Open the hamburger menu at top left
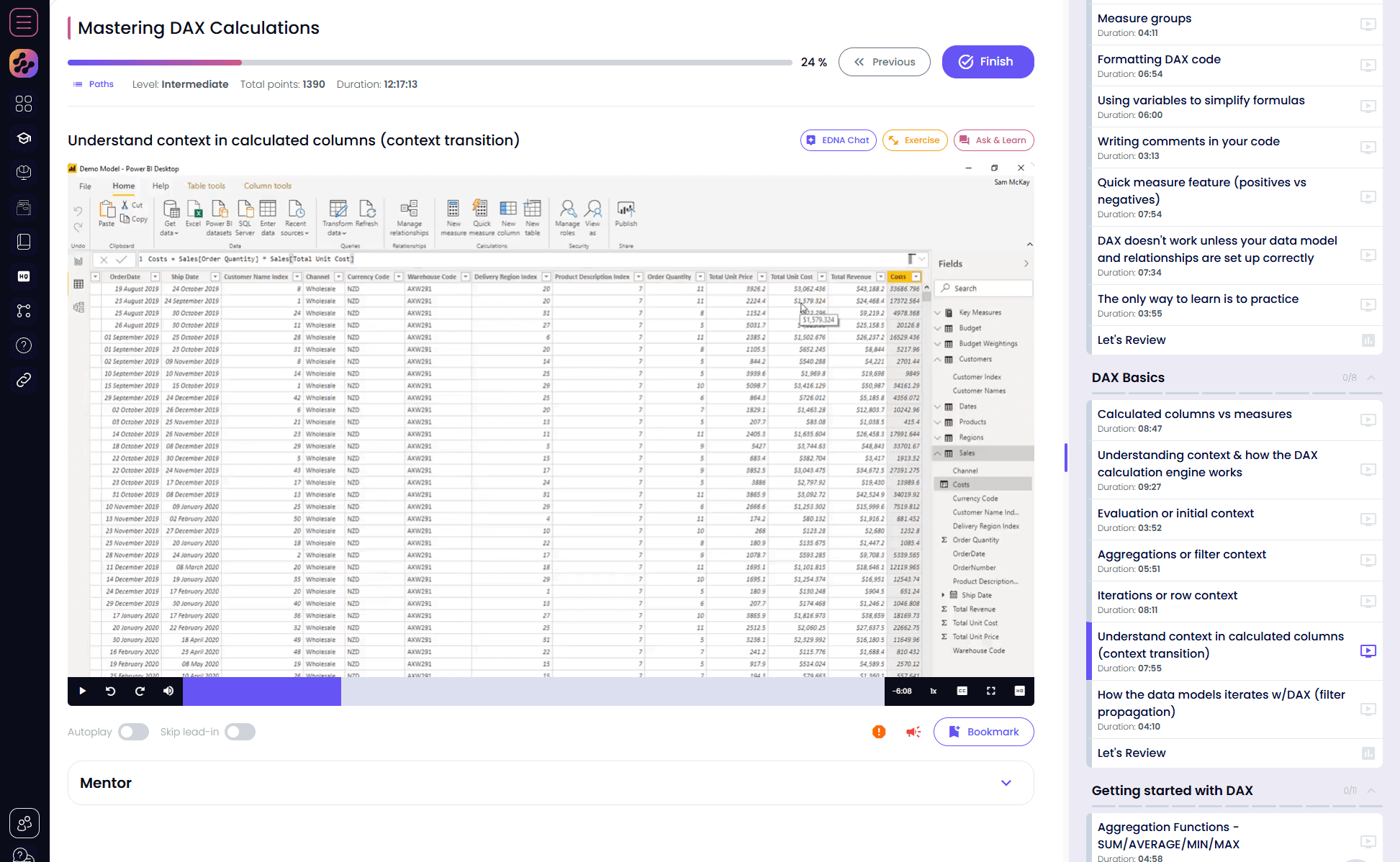 (x=24, y=22)
